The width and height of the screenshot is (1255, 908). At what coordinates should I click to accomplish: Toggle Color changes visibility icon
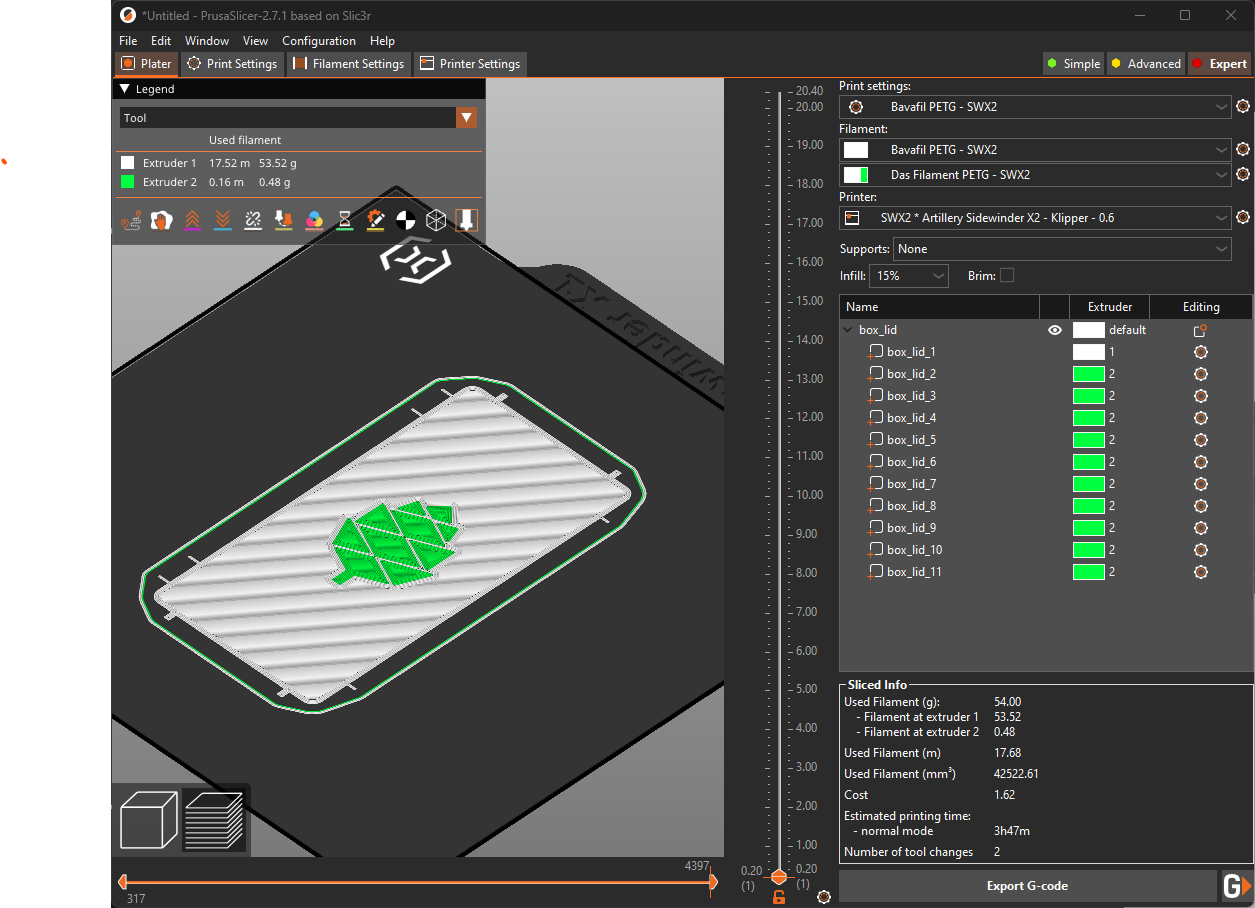click(314, 219)
